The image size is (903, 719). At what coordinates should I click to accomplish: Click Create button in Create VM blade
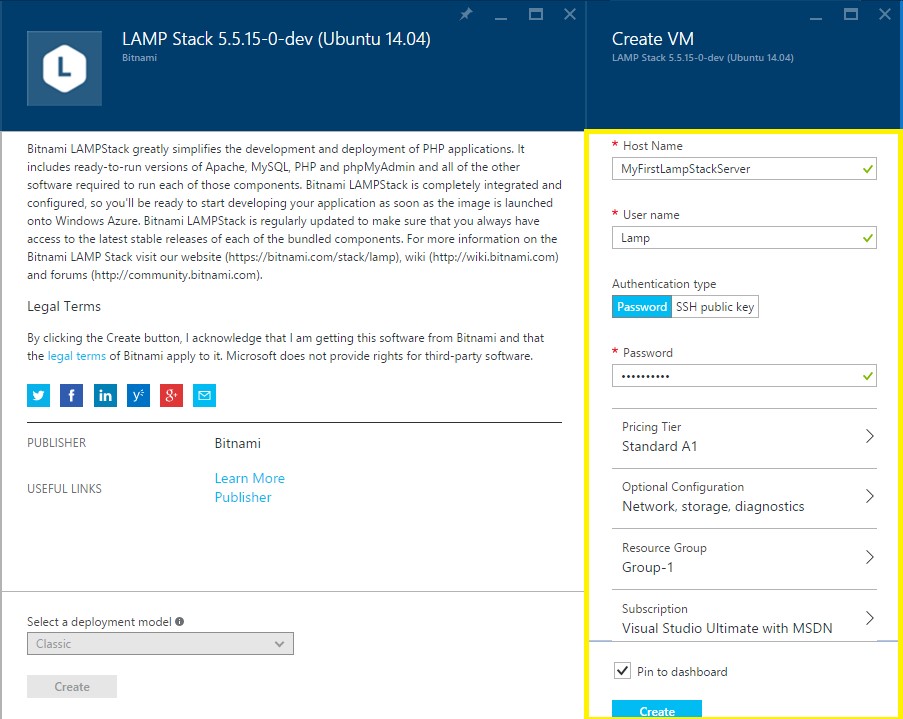pos(657,710)
